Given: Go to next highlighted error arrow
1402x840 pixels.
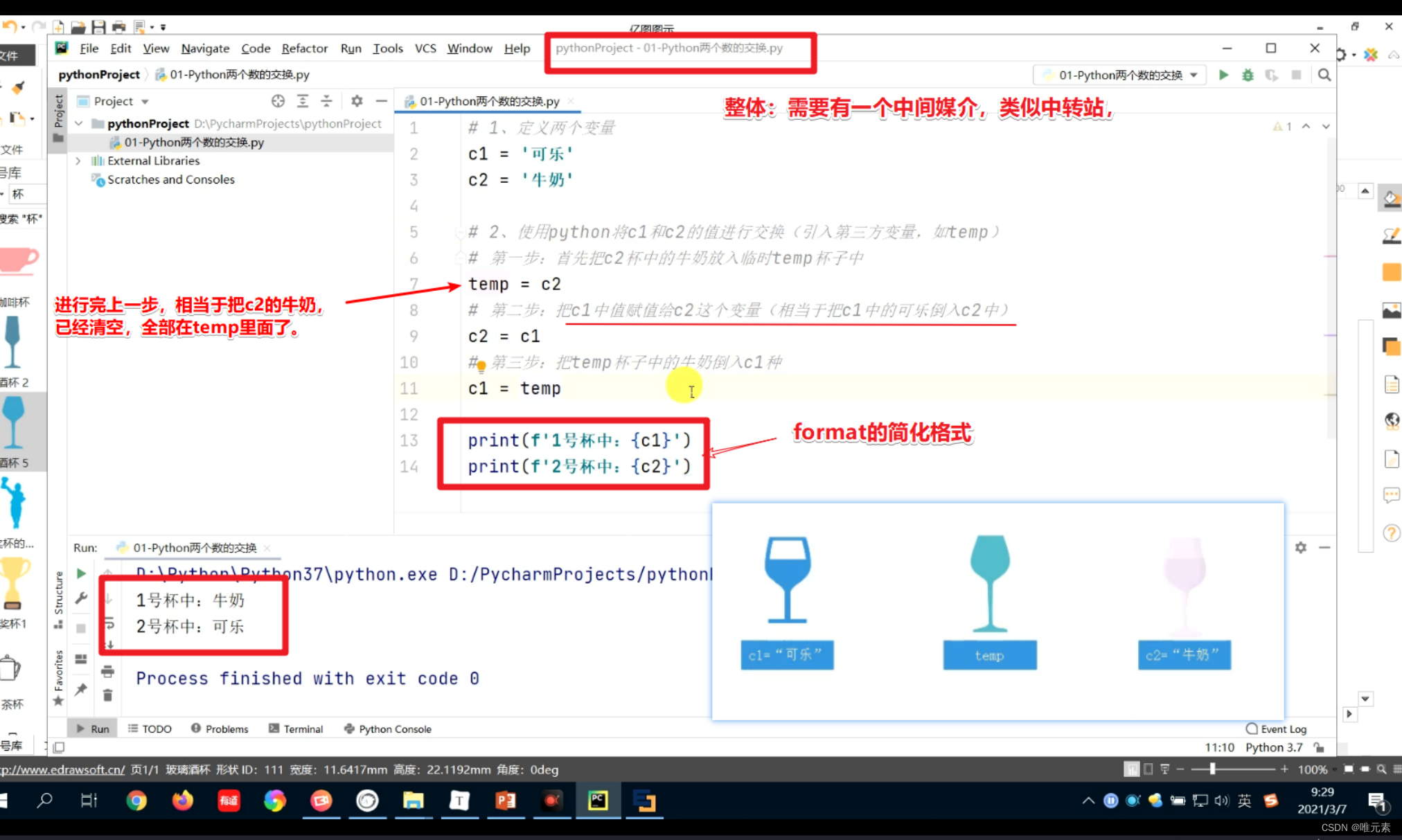Looking at the screenshot, I should click(x=1326, y=127).
